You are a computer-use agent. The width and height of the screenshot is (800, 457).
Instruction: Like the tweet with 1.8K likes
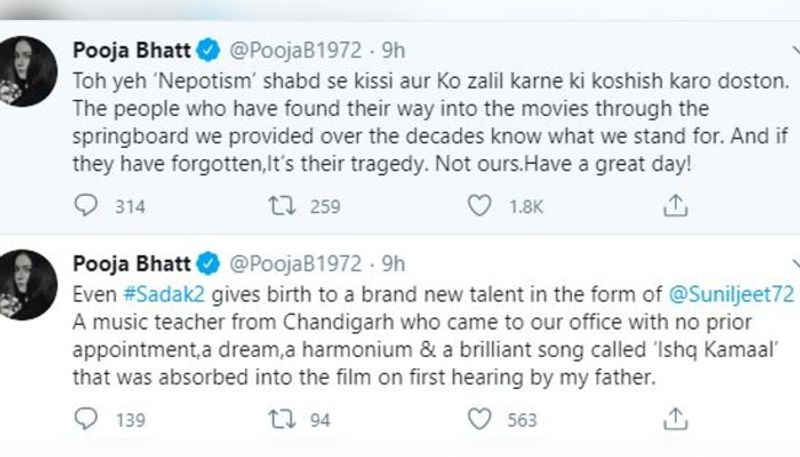click(x=480, y=206)
